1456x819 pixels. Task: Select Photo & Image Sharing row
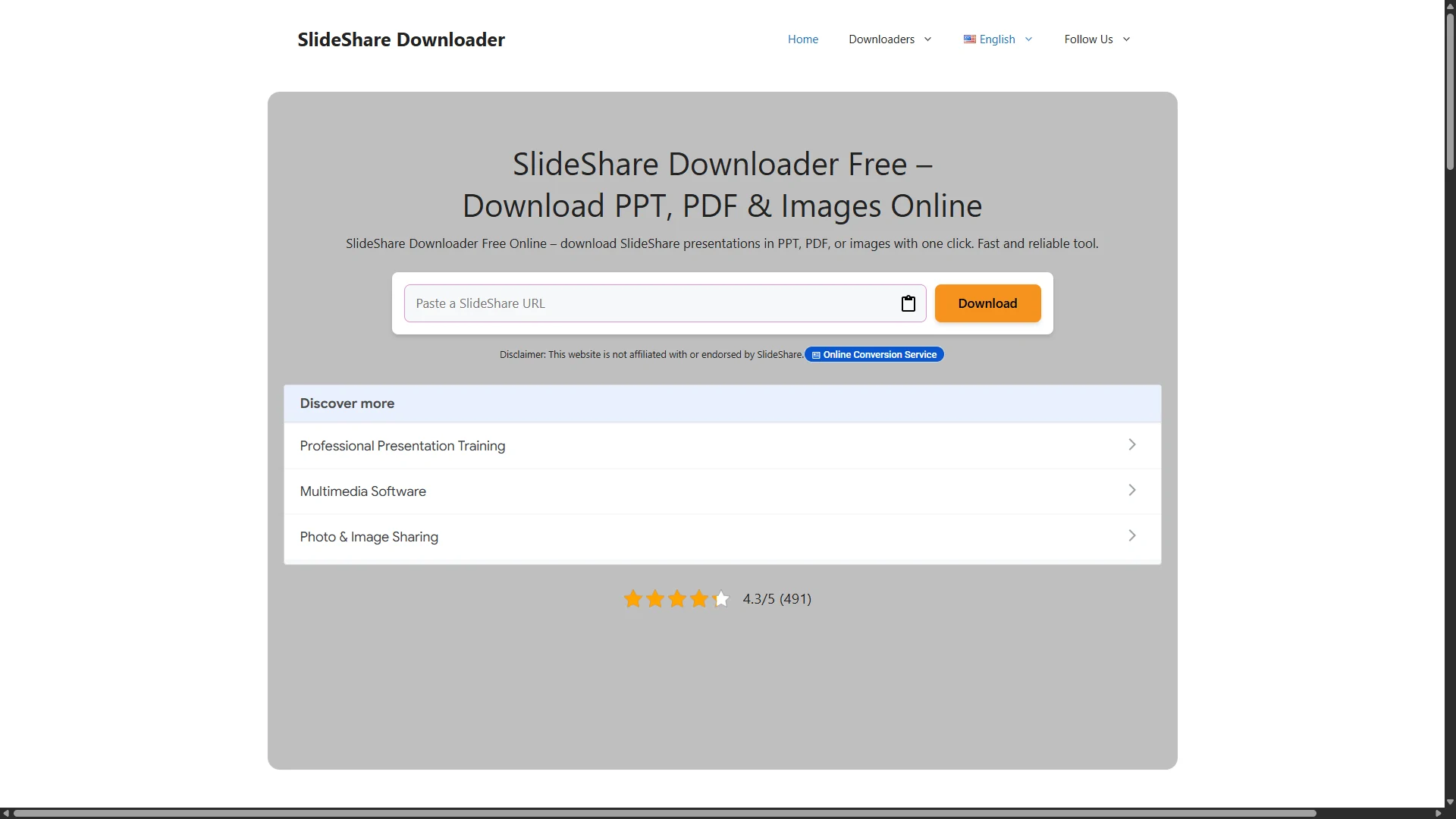click(x=722, y=537)
